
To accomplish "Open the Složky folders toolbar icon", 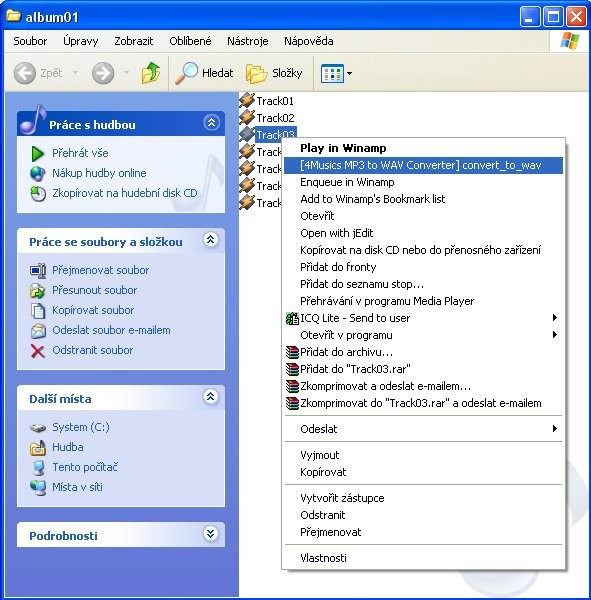I will coord(256,73).
